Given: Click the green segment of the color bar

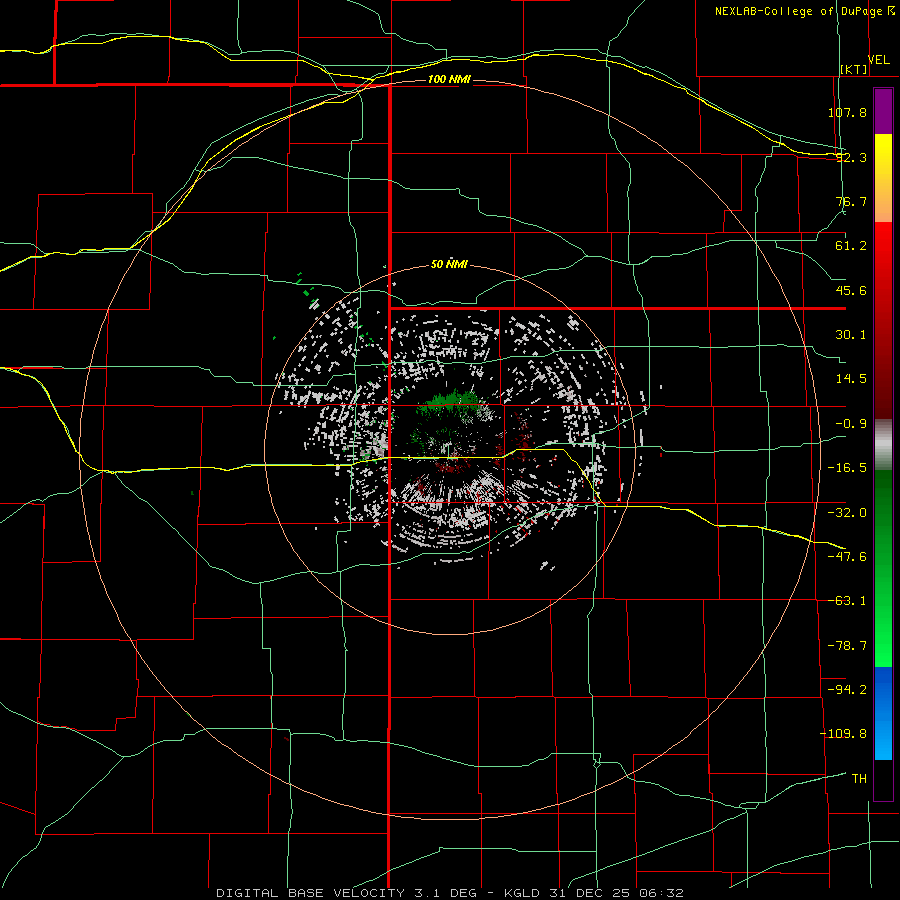Looking at the screenshot, I should click(x=883, y=568).
